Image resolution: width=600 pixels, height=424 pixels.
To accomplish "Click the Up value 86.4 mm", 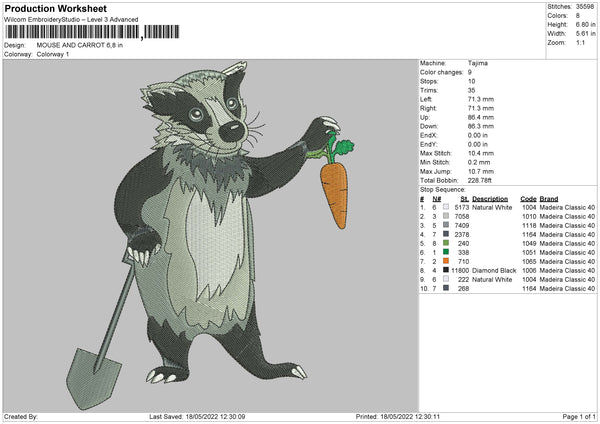I will 481,117.
